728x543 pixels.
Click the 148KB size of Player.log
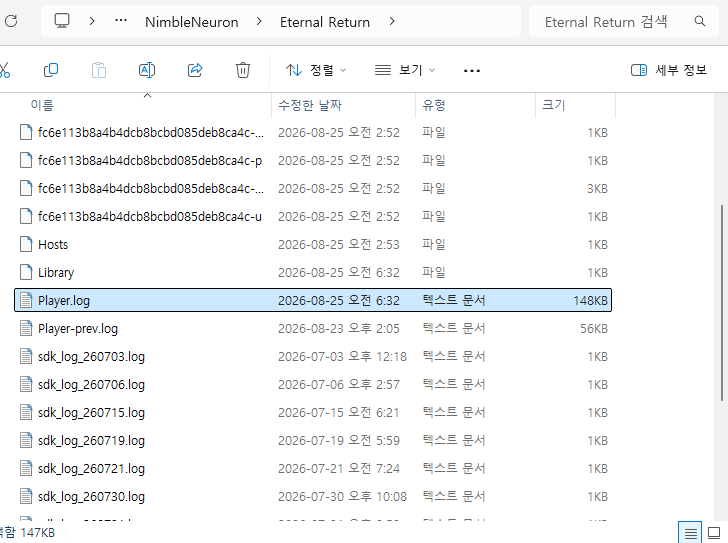[x=590, y=301]
